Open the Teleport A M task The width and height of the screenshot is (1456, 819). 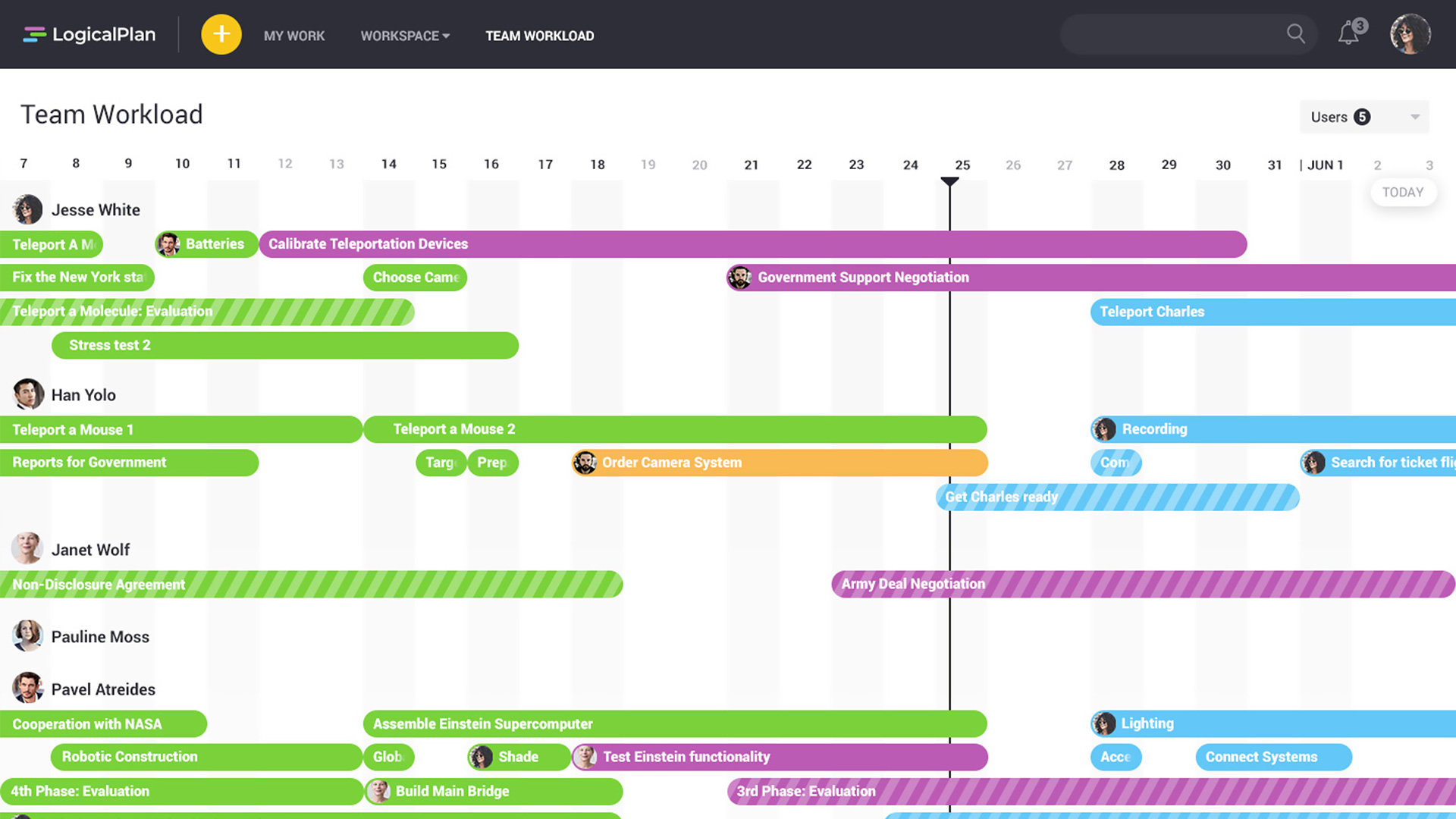[x=52, y=244]
